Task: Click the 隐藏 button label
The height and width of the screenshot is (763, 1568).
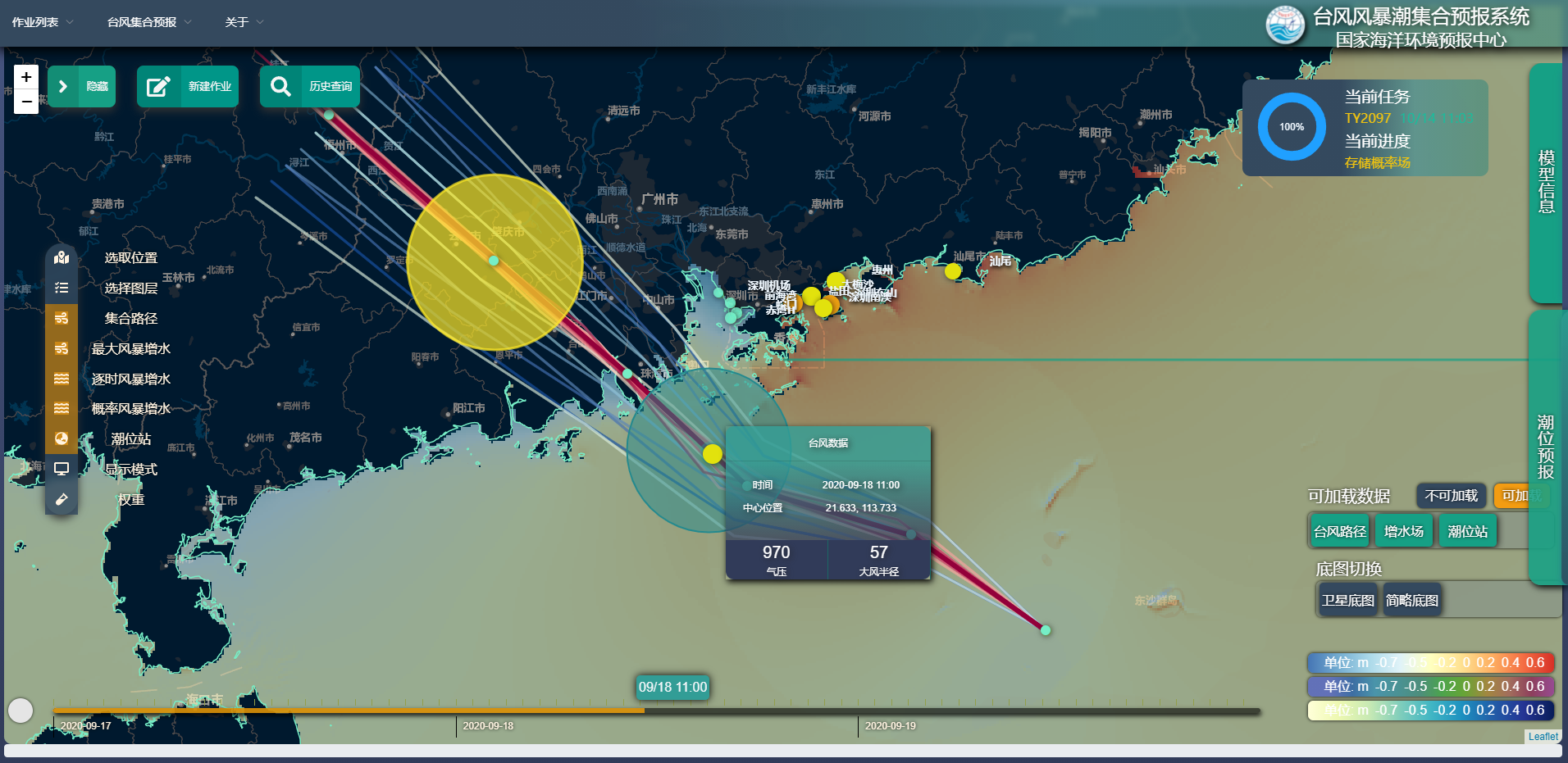Action: [98, 86]
